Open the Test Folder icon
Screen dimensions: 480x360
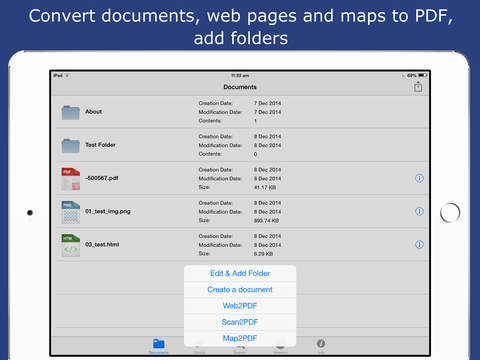click(71, 146)
